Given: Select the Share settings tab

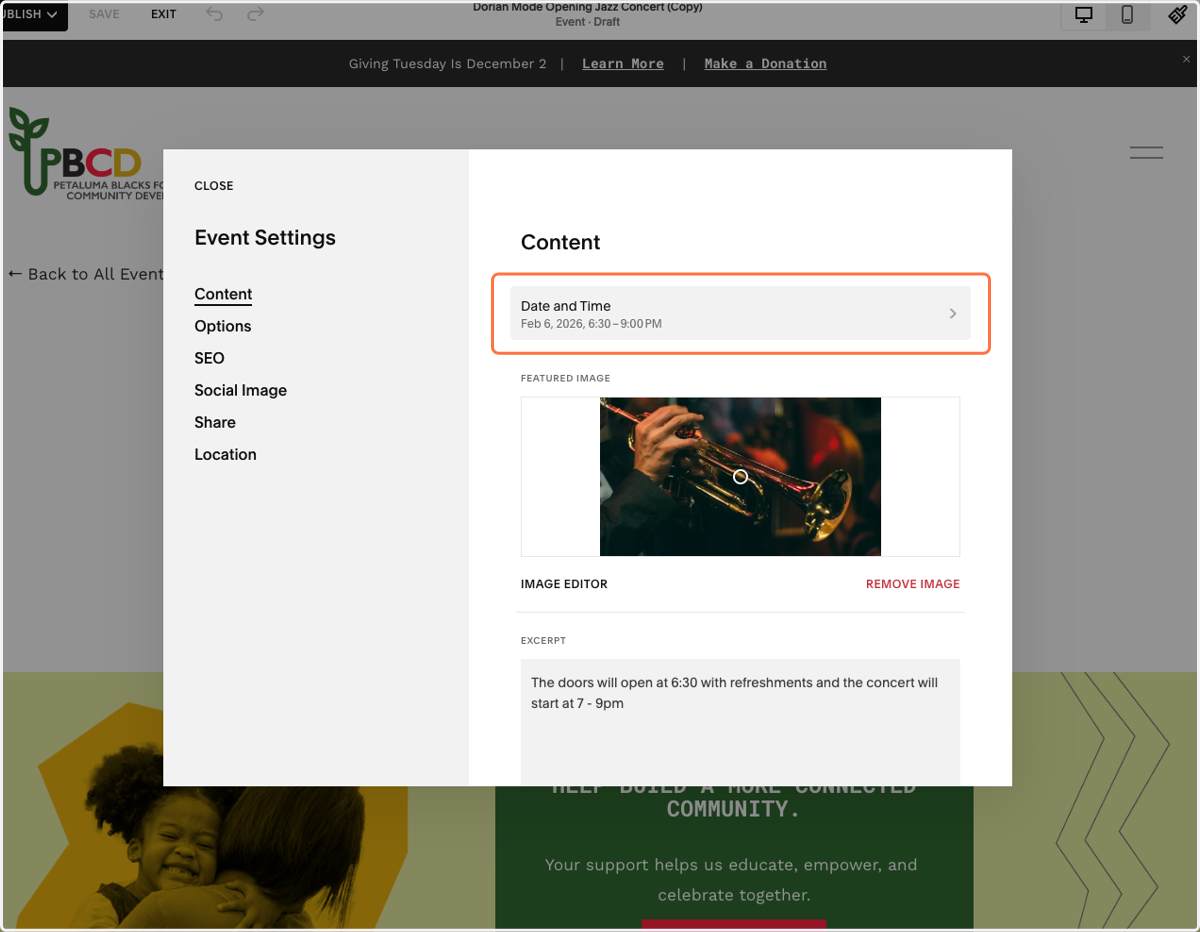Looking at the screenshot, I should click(x=215, y=422).
